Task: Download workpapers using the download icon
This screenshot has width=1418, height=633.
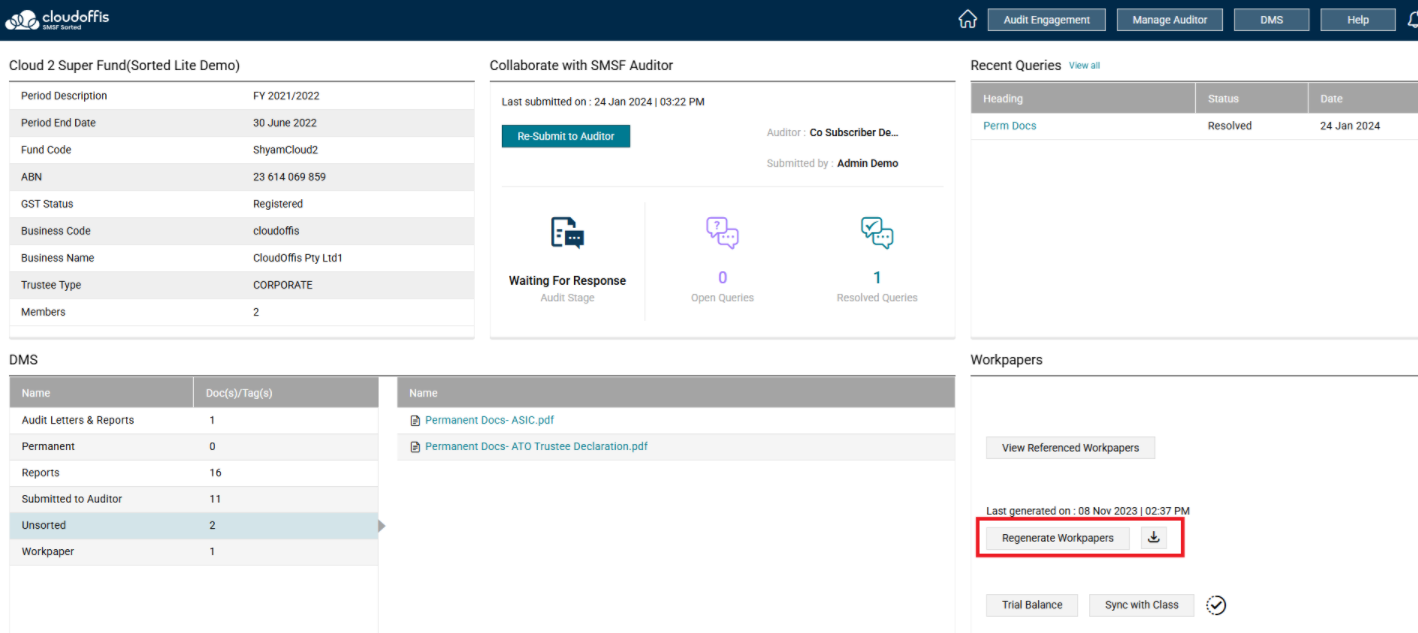Action: point(1153,538)
